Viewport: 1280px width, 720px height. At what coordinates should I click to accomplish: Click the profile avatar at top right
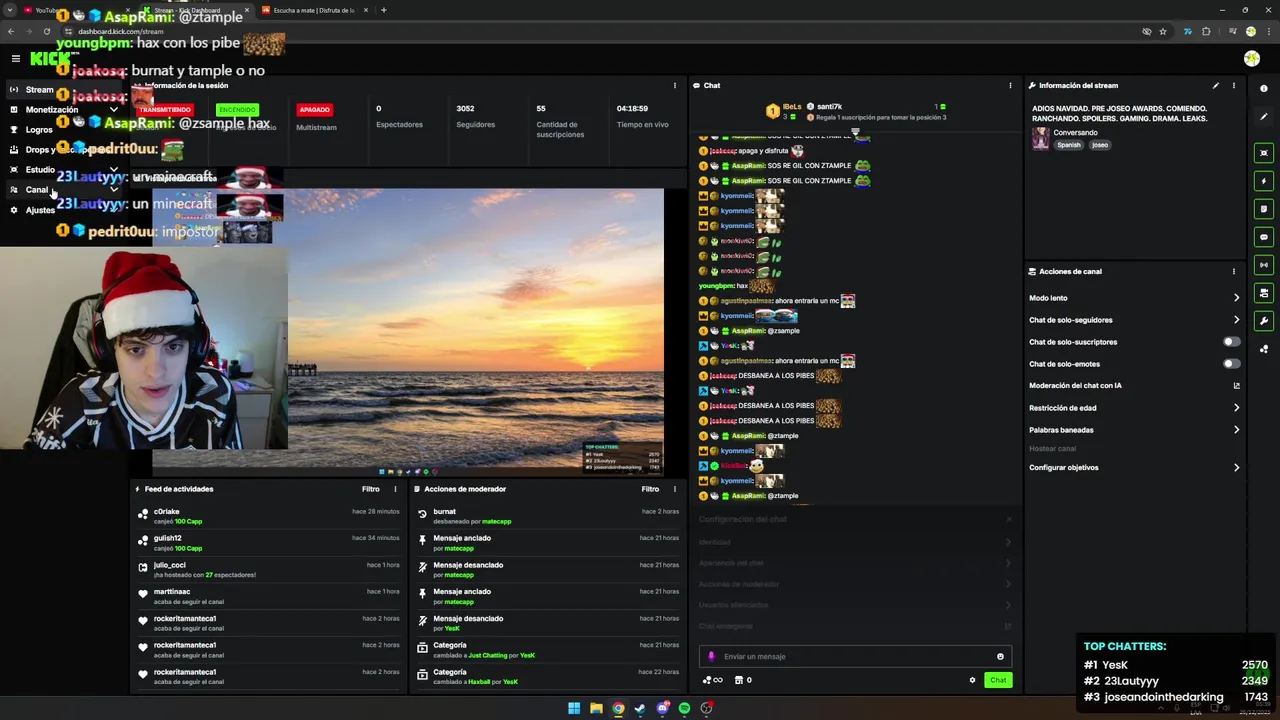click(1252, 59)
